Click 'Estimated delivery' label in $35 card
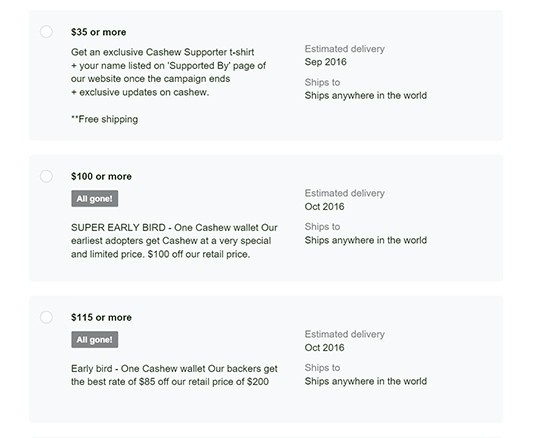The image size is (550, 438). [344, 49]
